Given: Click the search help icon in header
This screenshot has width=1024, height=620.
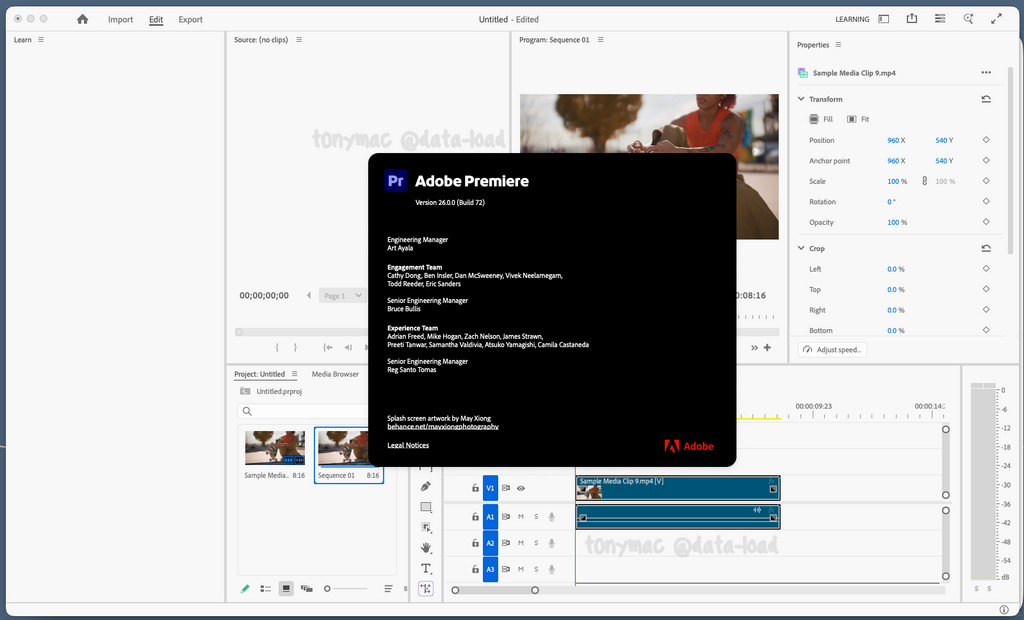Looking at the screenshot, I should point(968,18).
